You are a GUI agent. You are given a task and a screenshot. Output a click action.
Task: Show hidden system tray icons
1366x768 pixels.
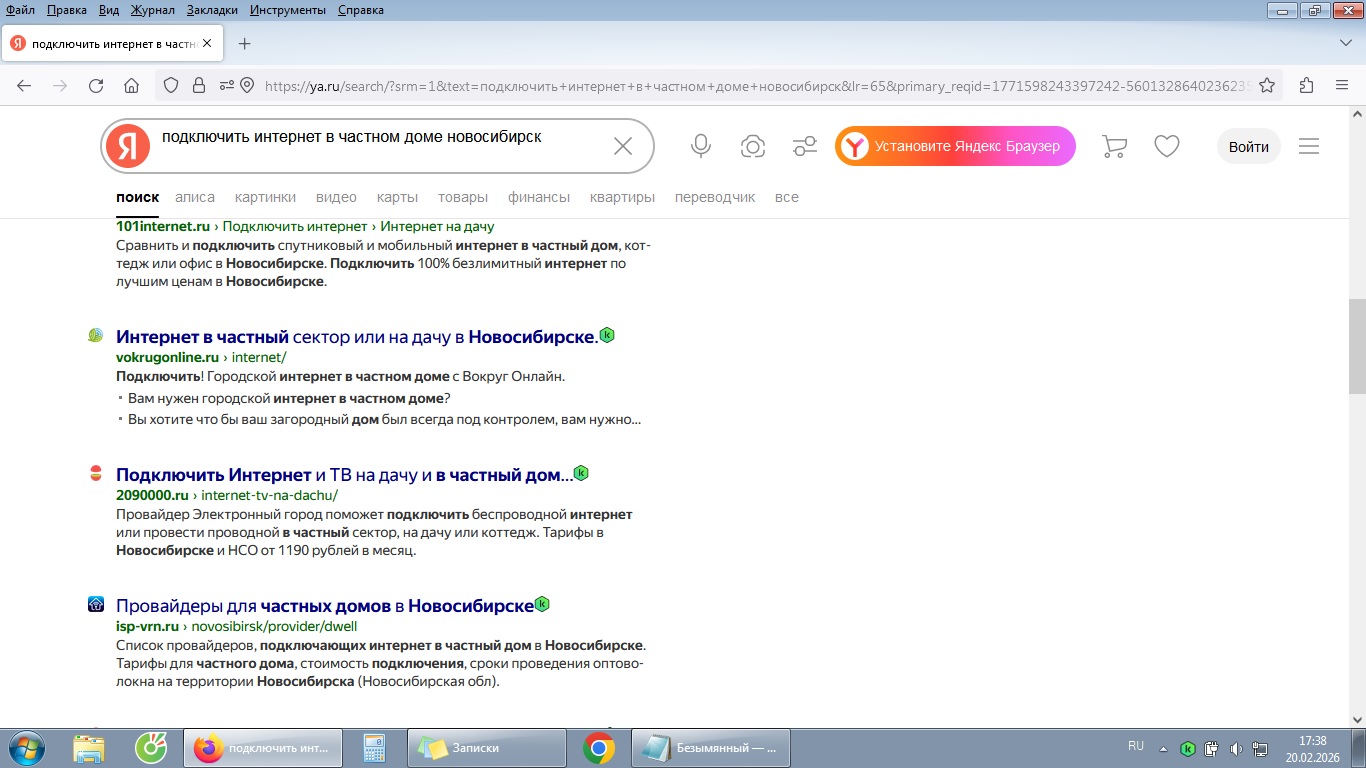click(x=1163, y=748)
